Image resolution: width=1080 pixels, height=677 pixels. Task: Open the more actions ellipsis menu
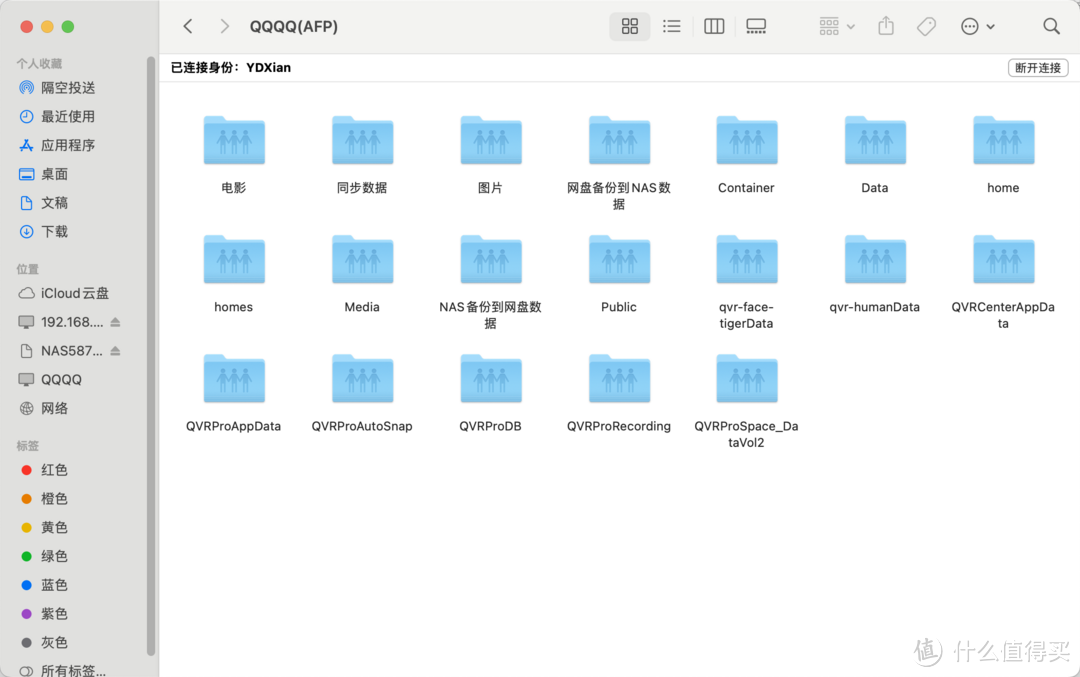[x=977, y=27]
